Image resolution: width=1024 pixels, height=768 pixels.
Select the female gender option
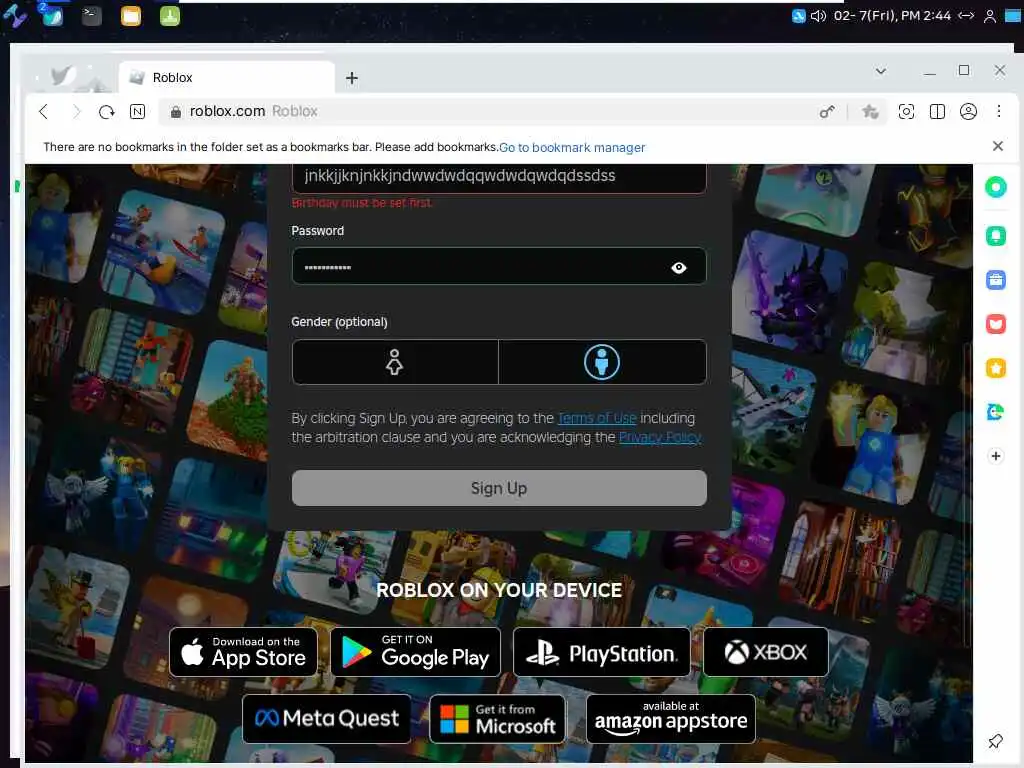pyautogui.click(x=394, y=362)
